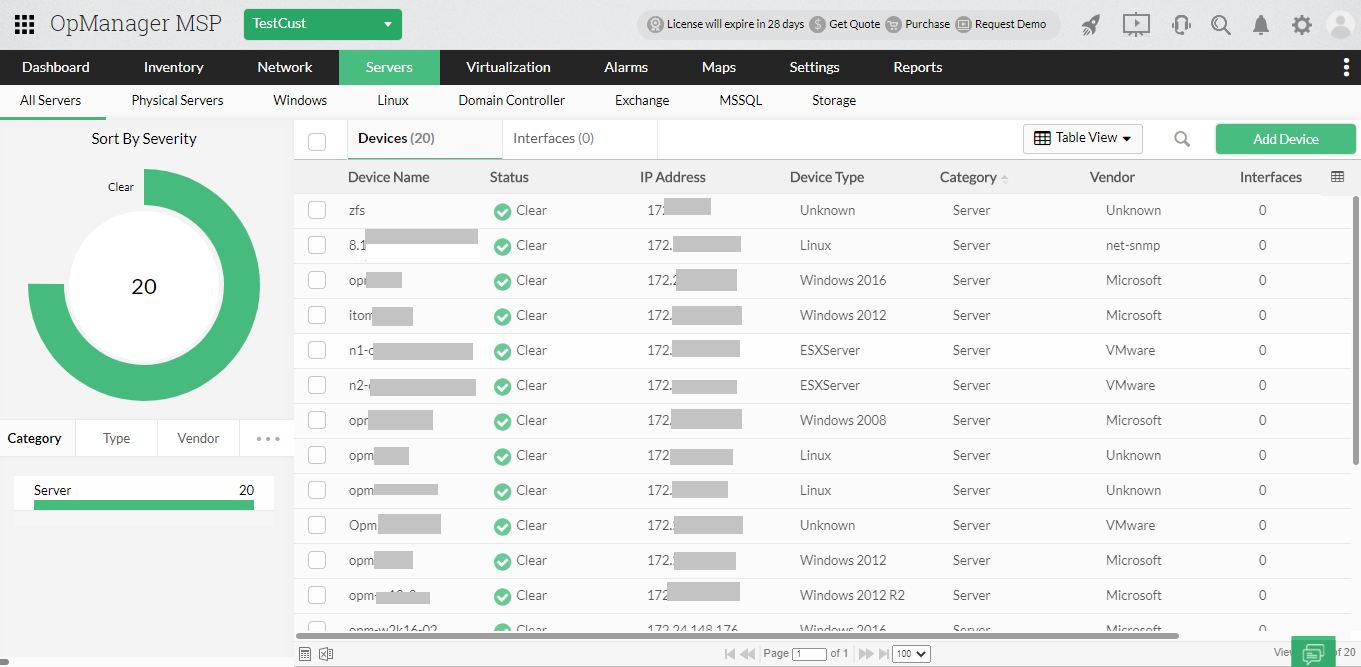
Task: Go to previous page arrow
Action: click(747, 654)
